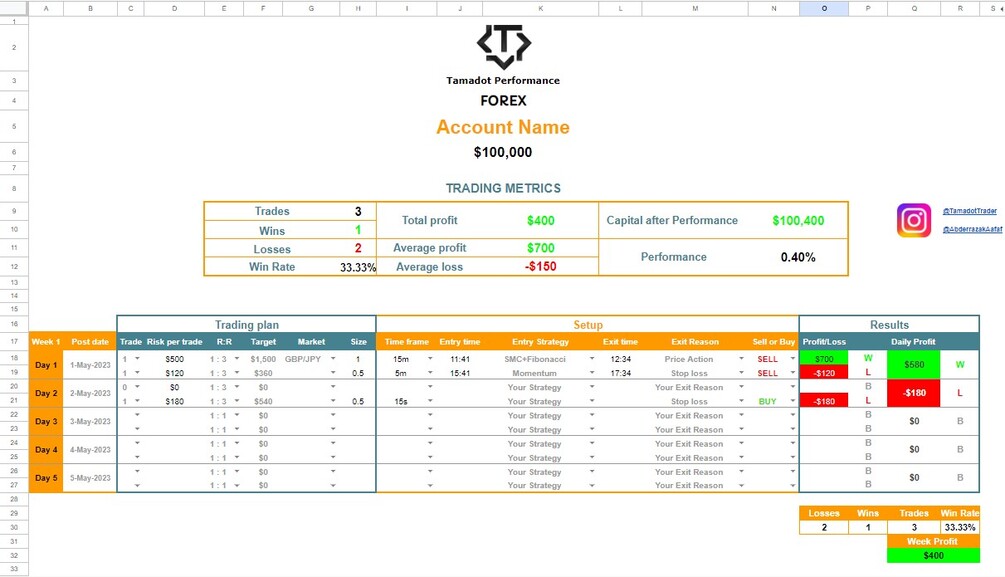Click the Risk per trade column header

coord(174,342)
